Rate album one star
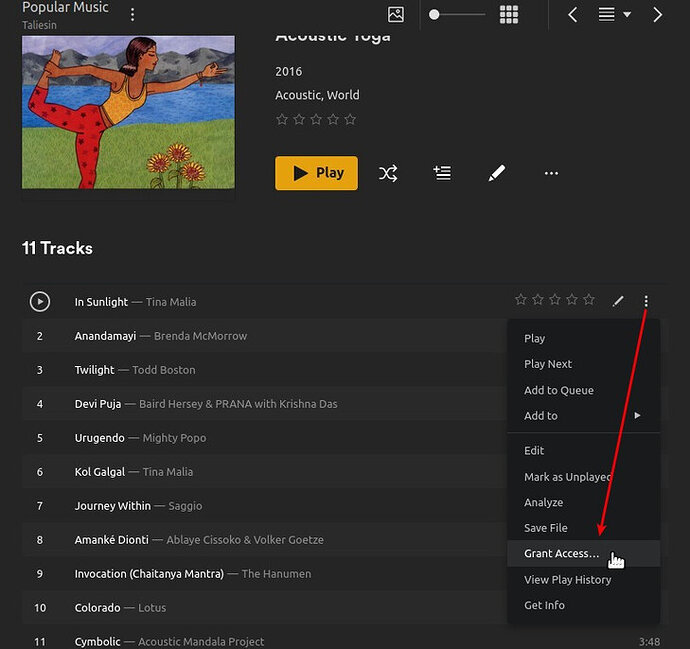This screenshot has width=690, height=649. coord(282,119)
